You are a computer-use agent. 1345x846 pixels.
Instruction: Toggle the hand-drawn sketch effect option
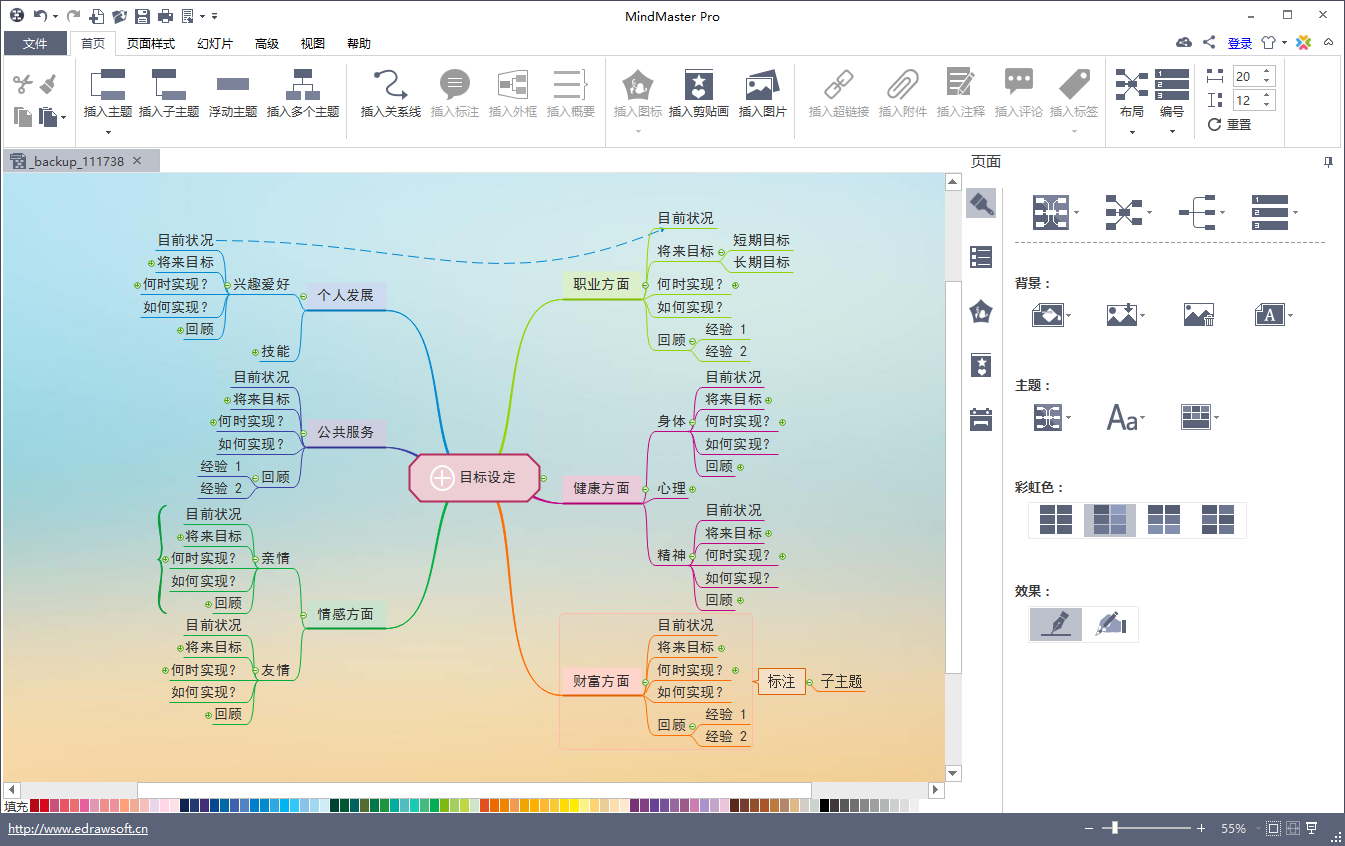(1111, 624)
